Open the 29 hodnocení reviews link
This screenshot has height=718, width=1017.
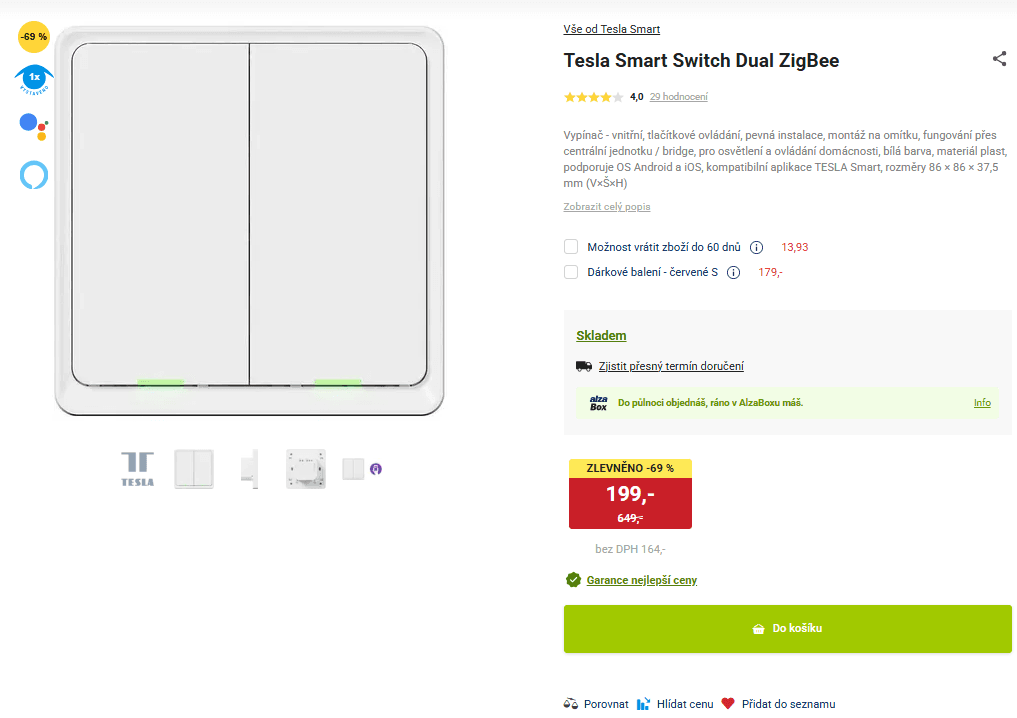click(x=678, y=97)
